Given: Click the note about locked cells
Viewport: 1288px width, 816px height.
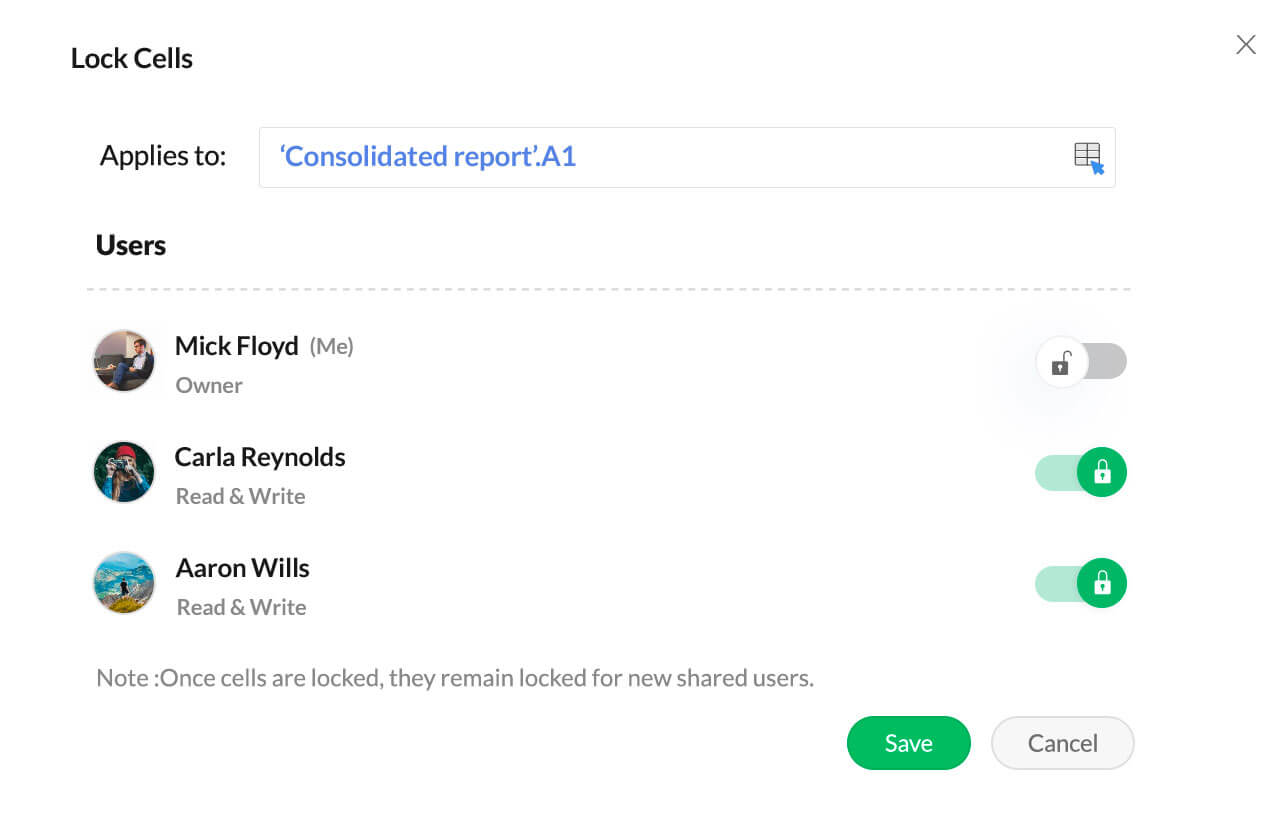Looking at the screenshot, I should coord(455,678).
